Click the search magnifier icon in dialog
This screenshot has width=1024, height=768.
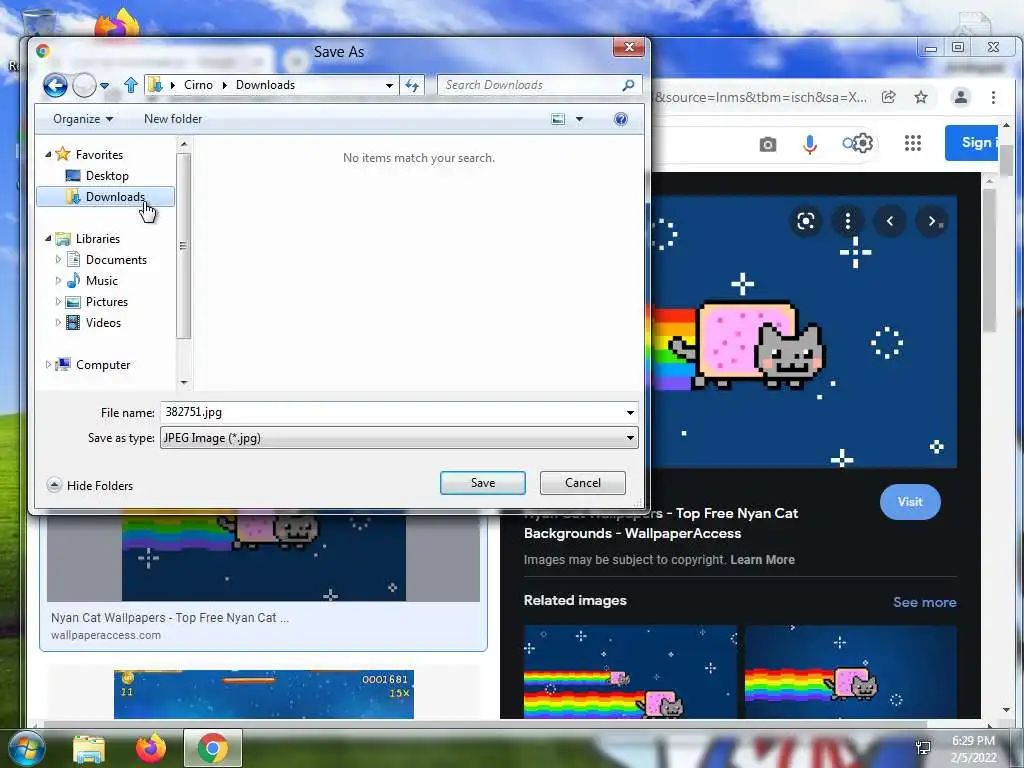[628, 85]
